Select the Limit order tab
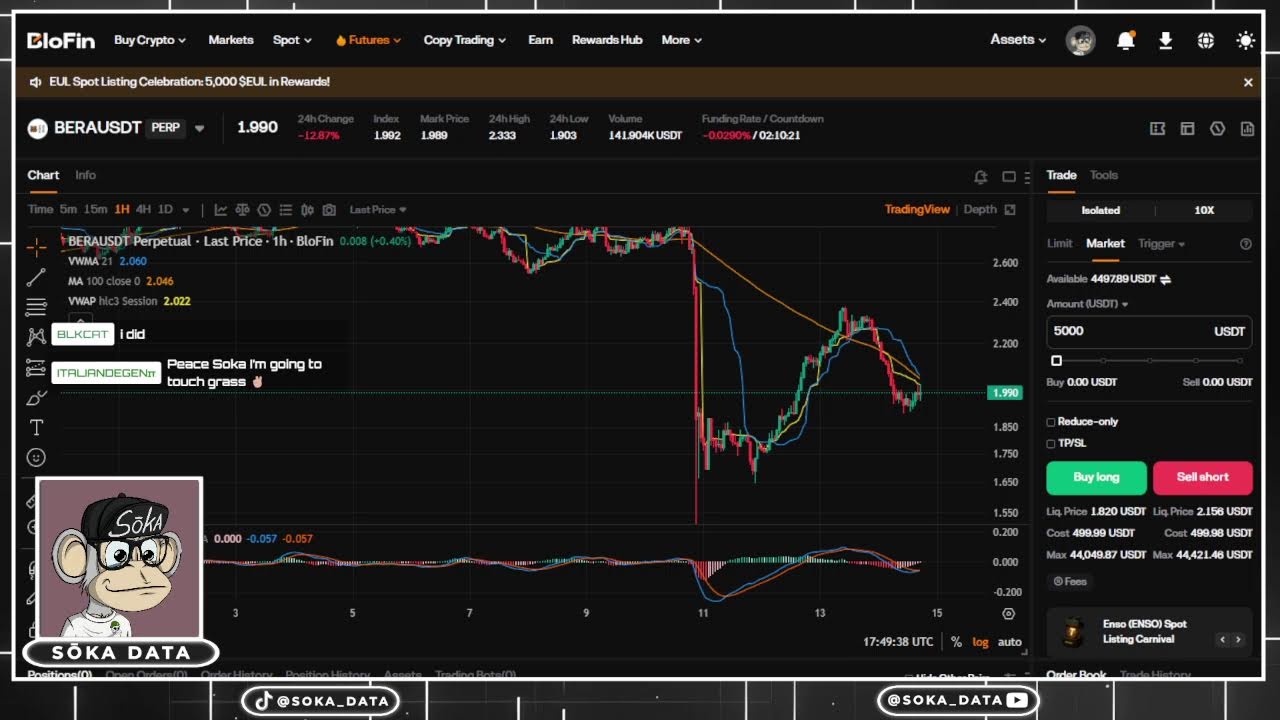This screenshot has width=1280, height=720. [1059, 244]
